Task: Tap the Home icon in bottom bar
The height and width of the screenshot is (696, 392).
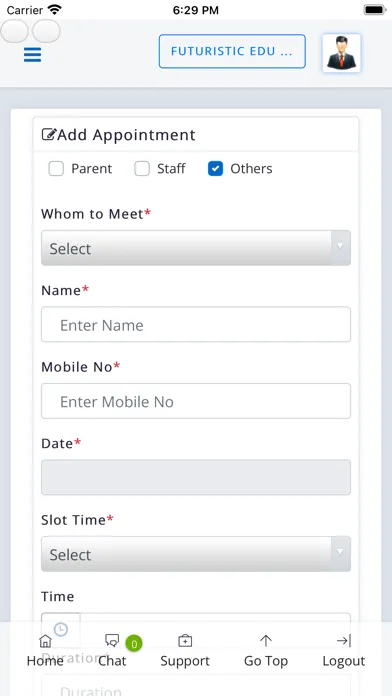Action: 45,641
